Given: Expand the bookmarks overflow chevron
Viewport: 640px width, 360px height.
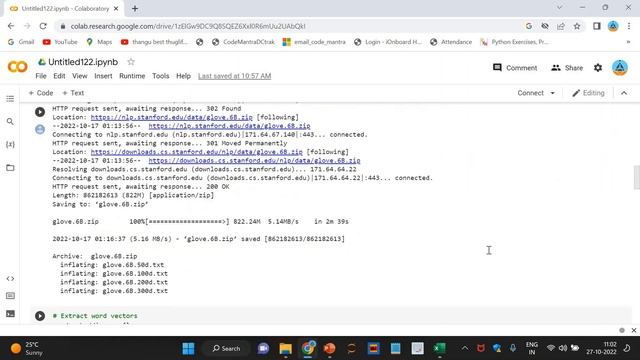Looking at the screenshot, I should [x=628, y=42].
